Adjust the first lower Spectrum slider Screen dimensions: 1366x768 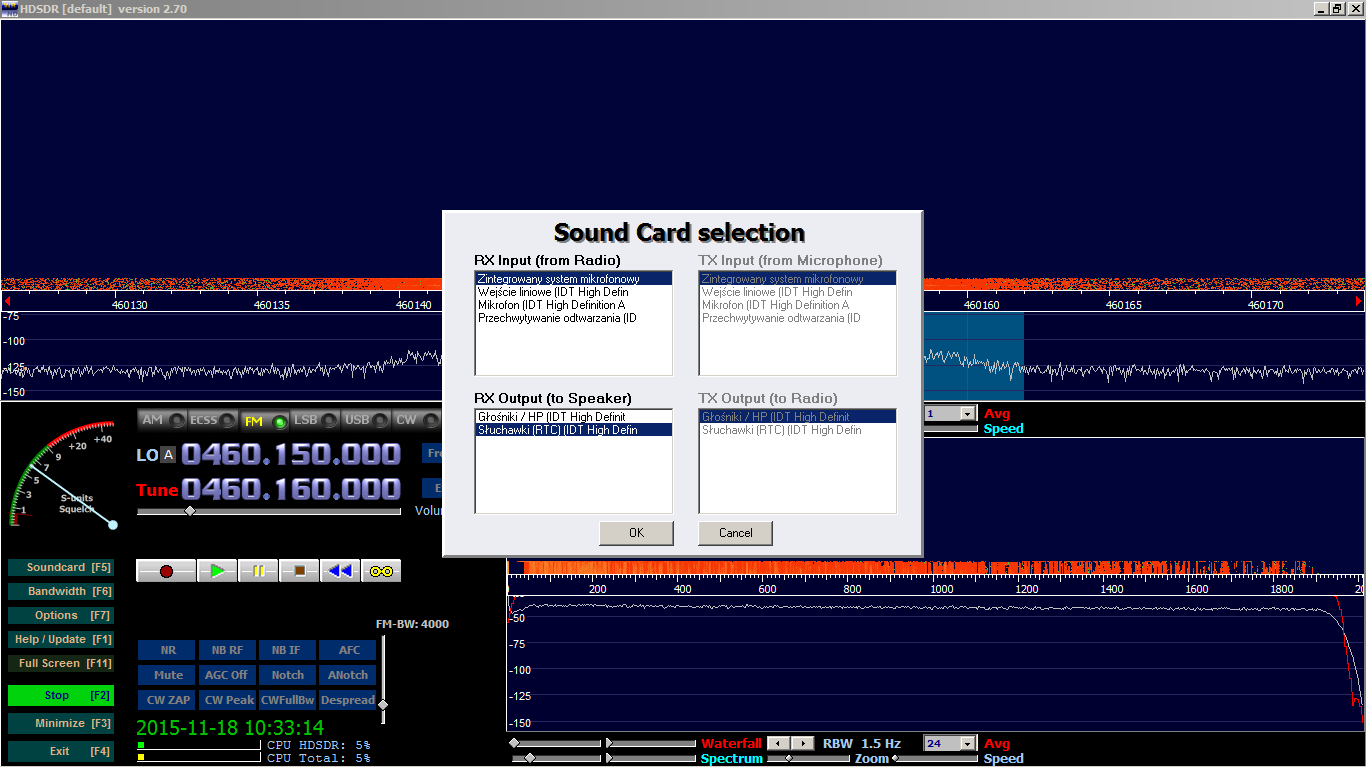530,759
